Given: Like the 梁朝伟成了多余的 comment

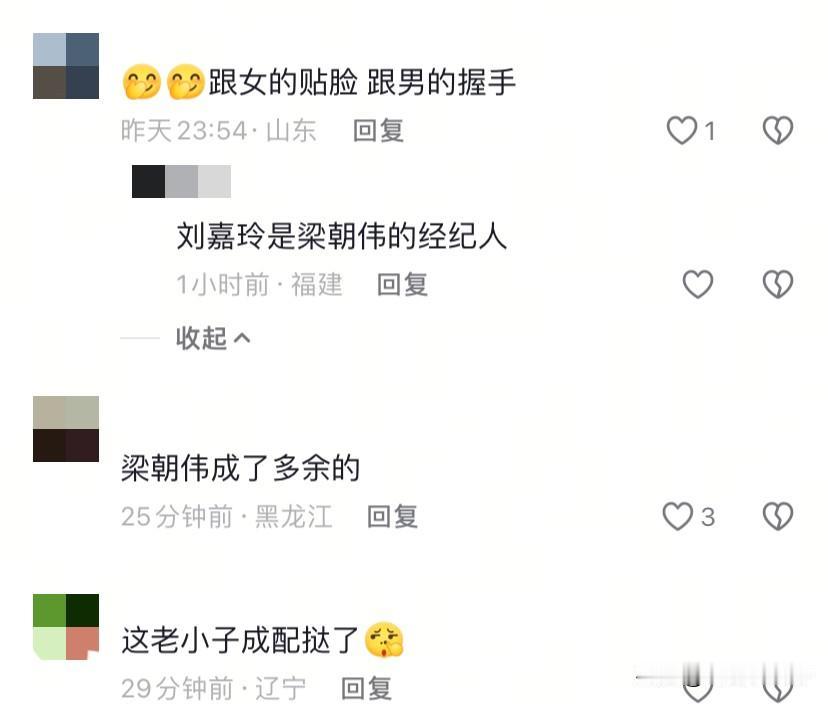Looking at the screenshot, I should (x=678, y=516).
